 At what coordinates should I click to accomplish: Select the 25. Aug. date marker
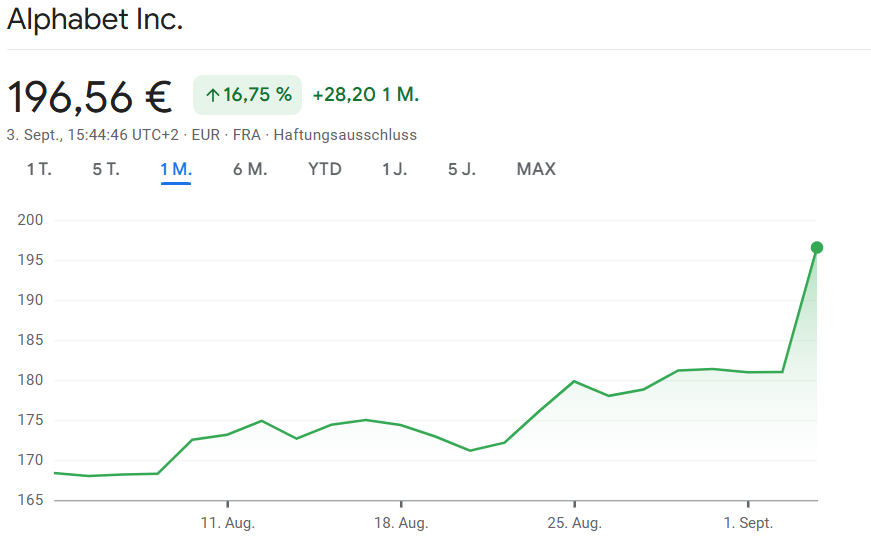tap(574, 523)
